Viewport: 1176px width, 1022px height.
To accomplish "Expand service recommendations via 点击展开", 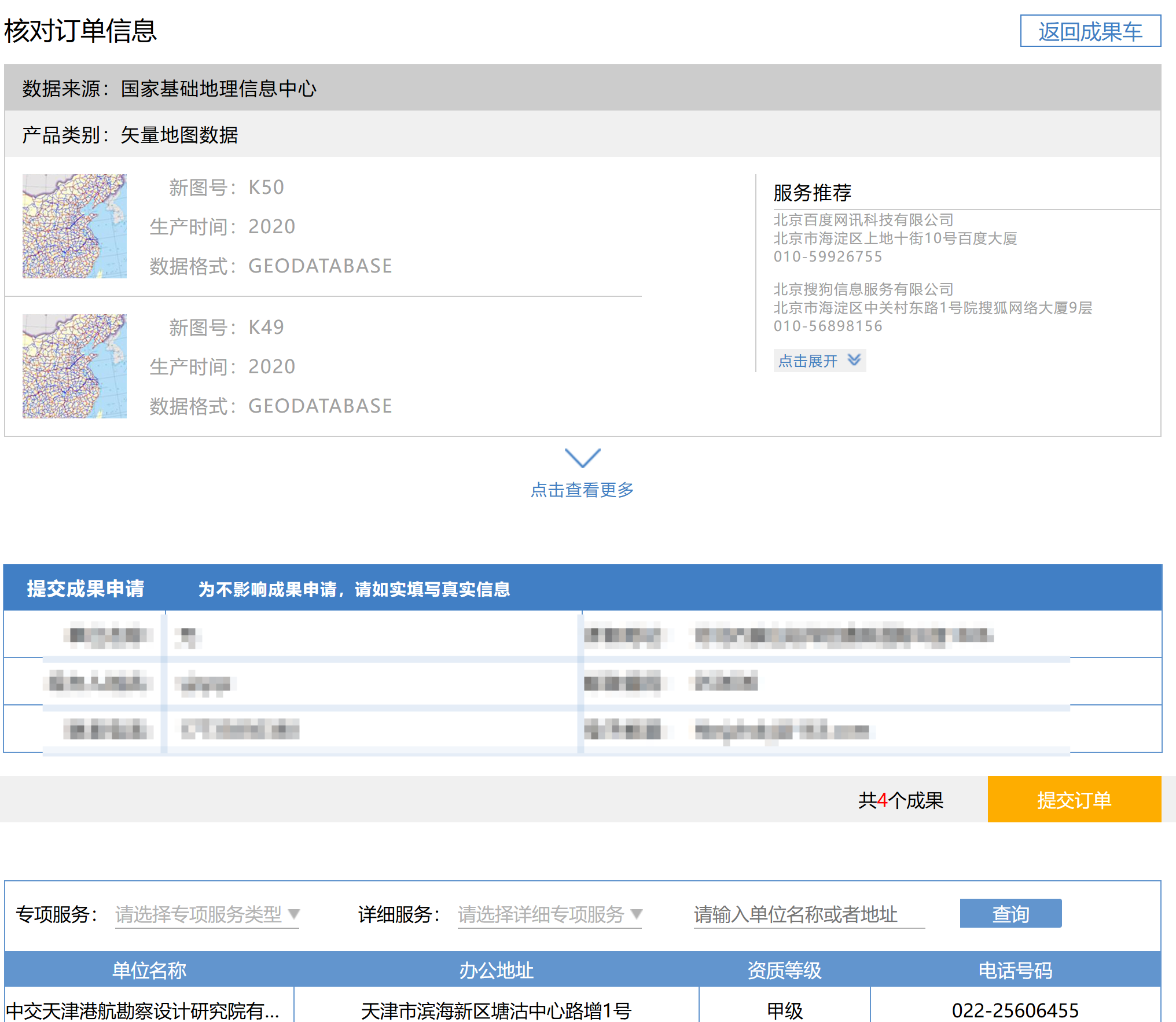I will click(x=808, y=361).
